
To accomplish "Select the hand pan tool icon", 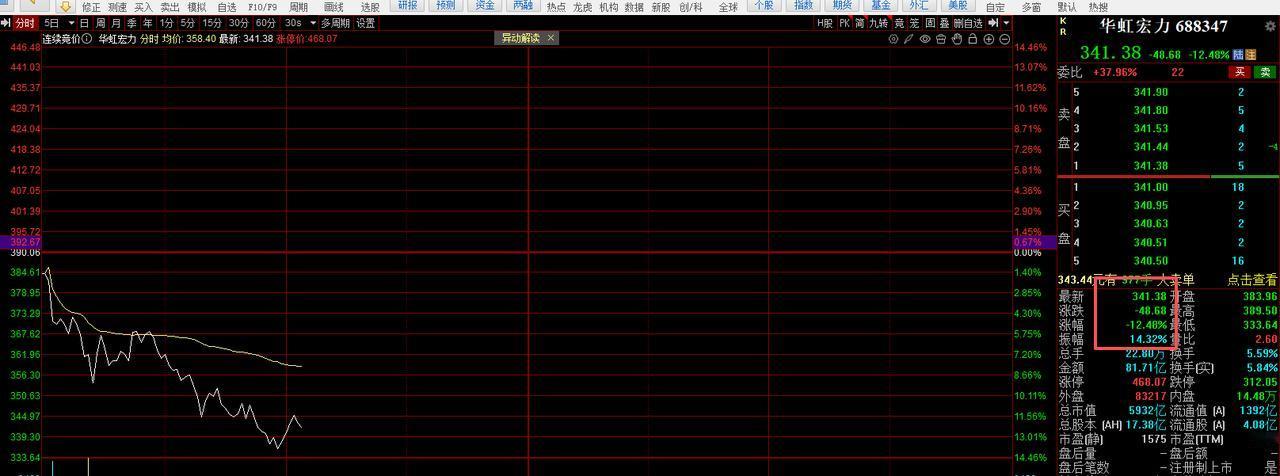I will pyautogui.click(x=957, y=40).
